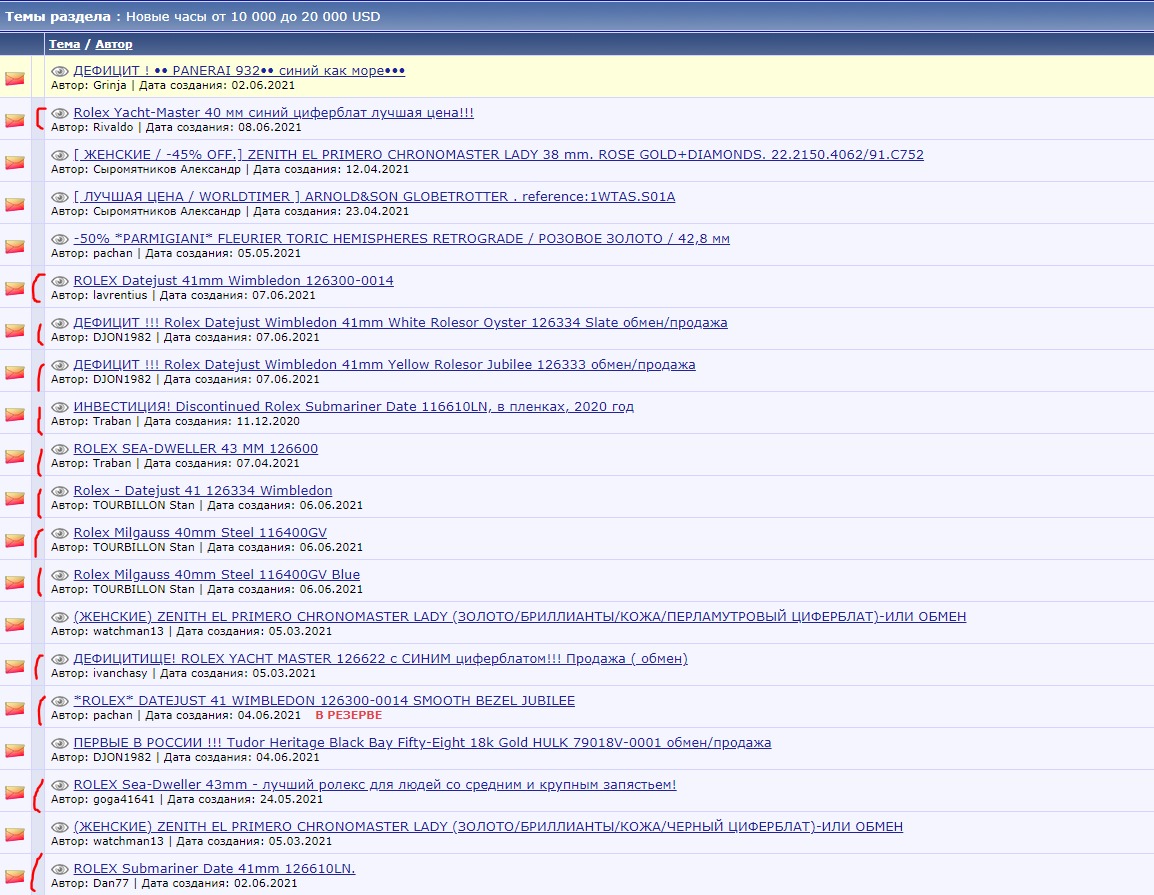1154x895 pixels.
Task: Open ДЕФИЦИТ PANERAI 932 topic link
Action: 239,71
